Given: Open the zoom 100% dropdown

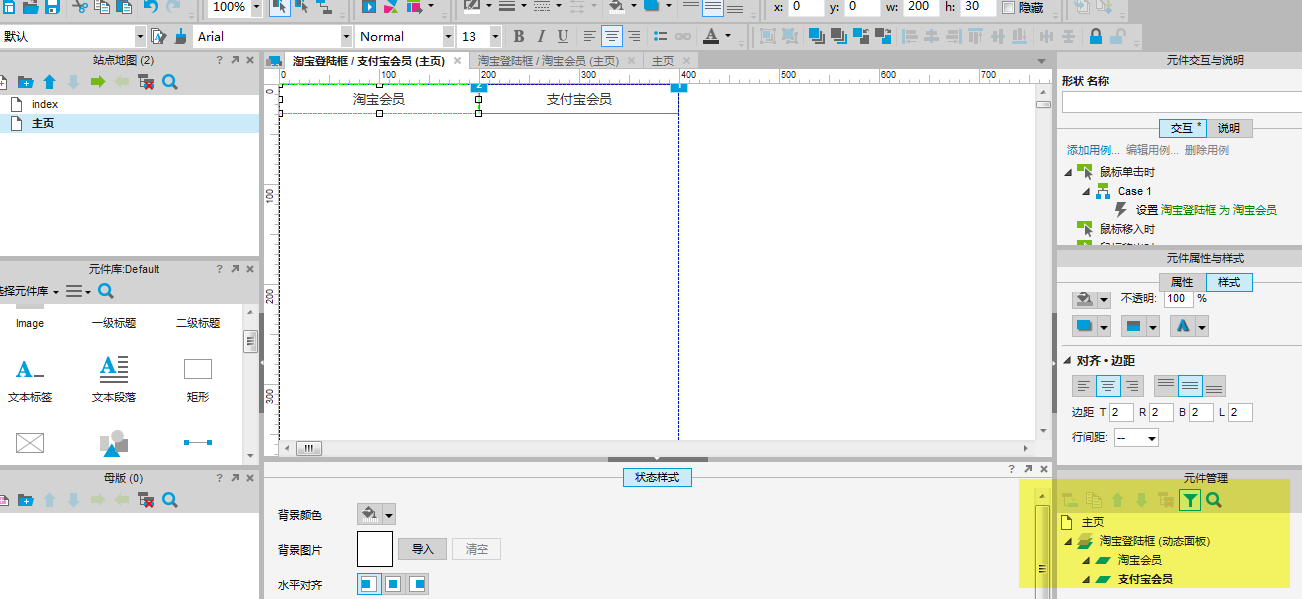Looking at the screenshot, I should (257, 7).
